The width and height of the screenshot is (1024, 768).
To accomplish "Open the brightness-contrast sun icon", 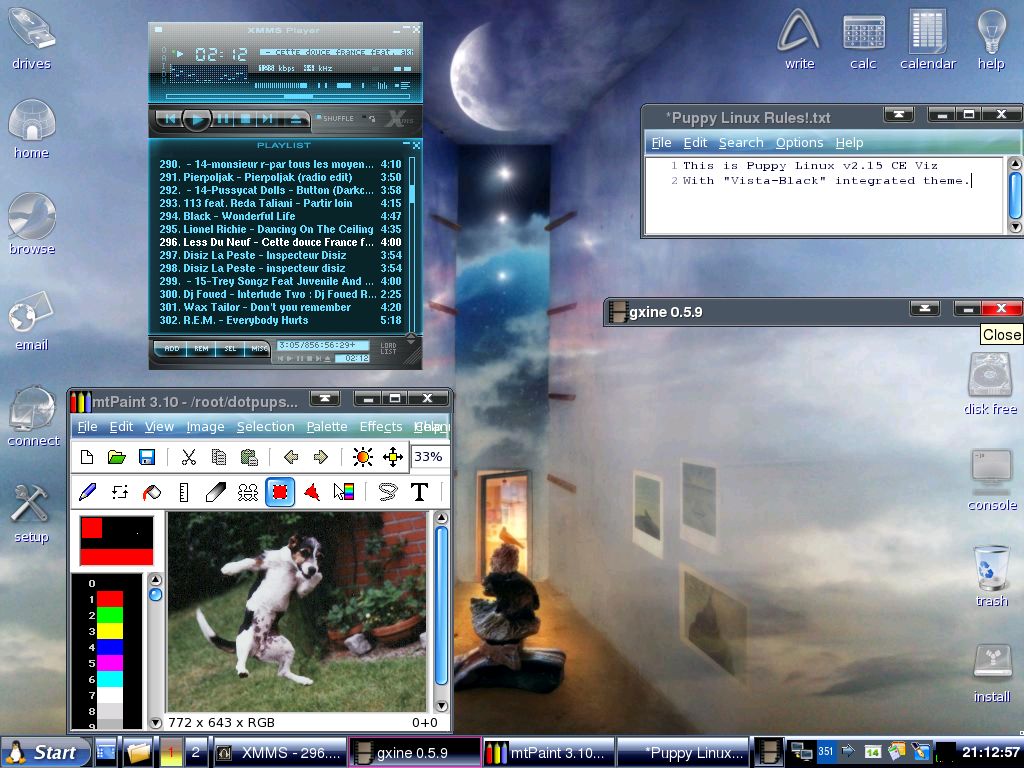I will (362, 458).
